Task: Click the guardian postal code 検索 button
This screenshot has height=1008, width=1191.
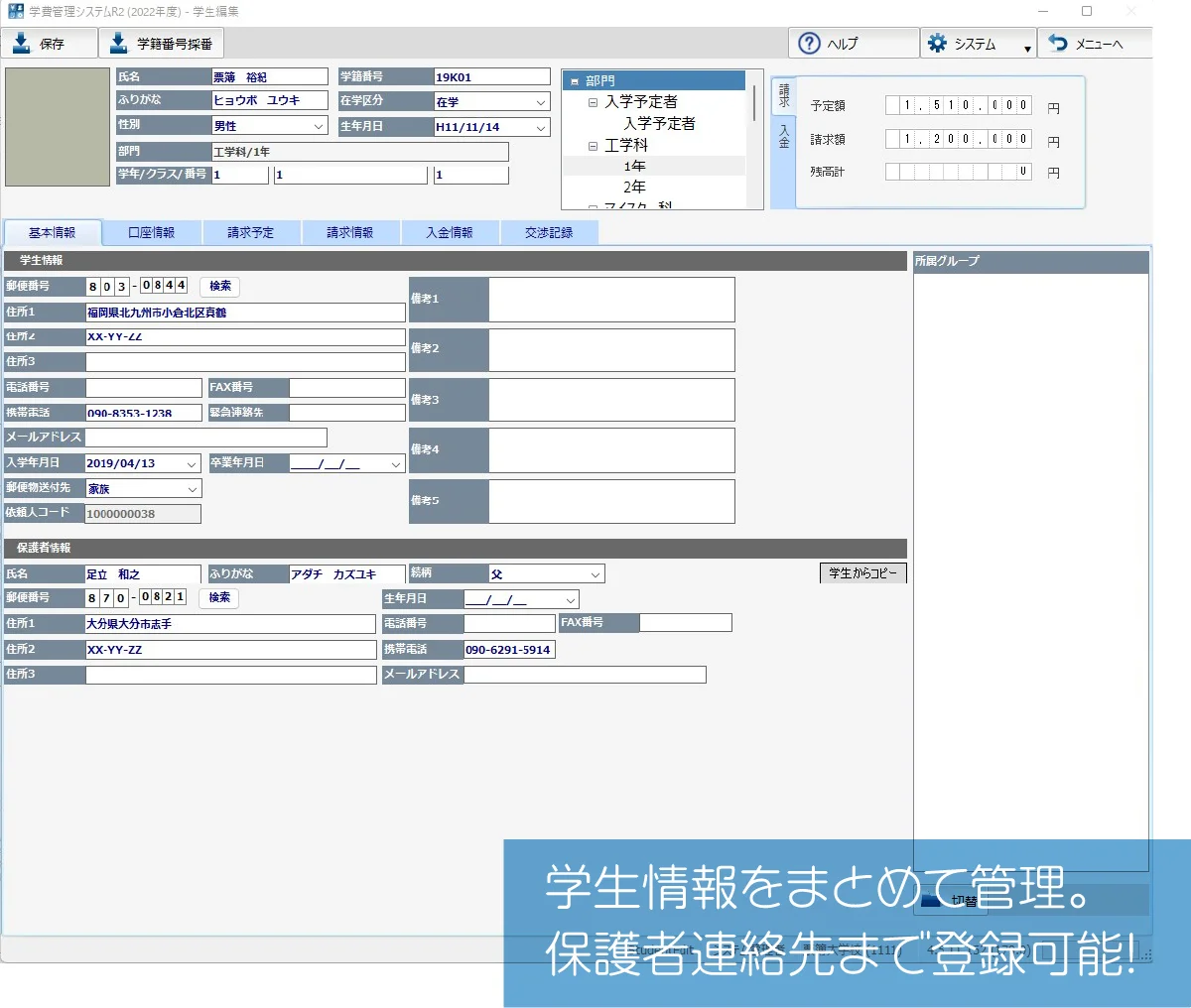Action: point(219,597)
